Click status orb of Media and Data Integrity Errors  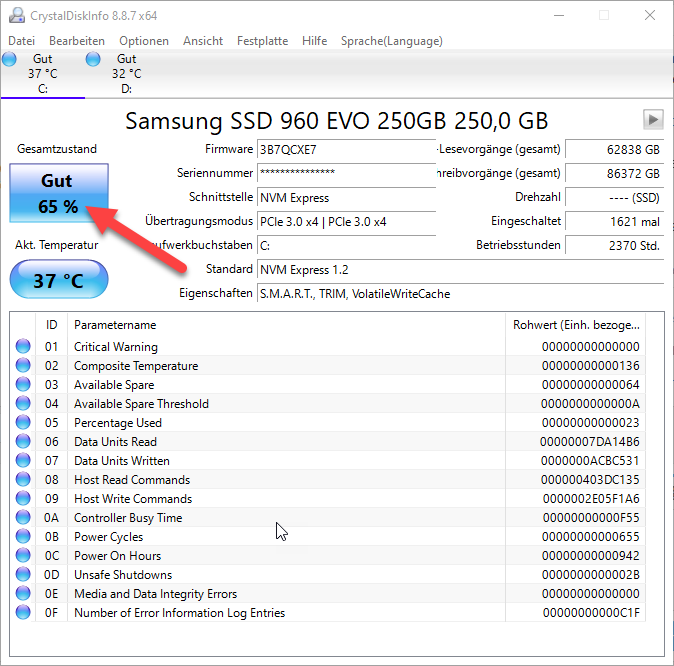23,593
